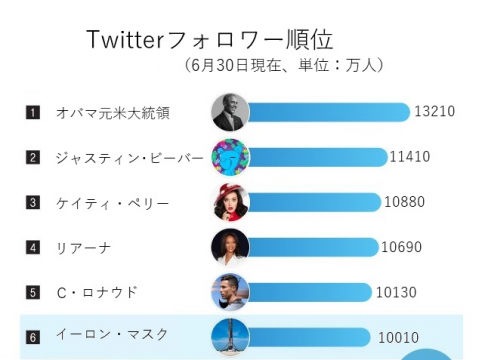
Task: Select the rank 1 number badge
Action: point(33,112)
